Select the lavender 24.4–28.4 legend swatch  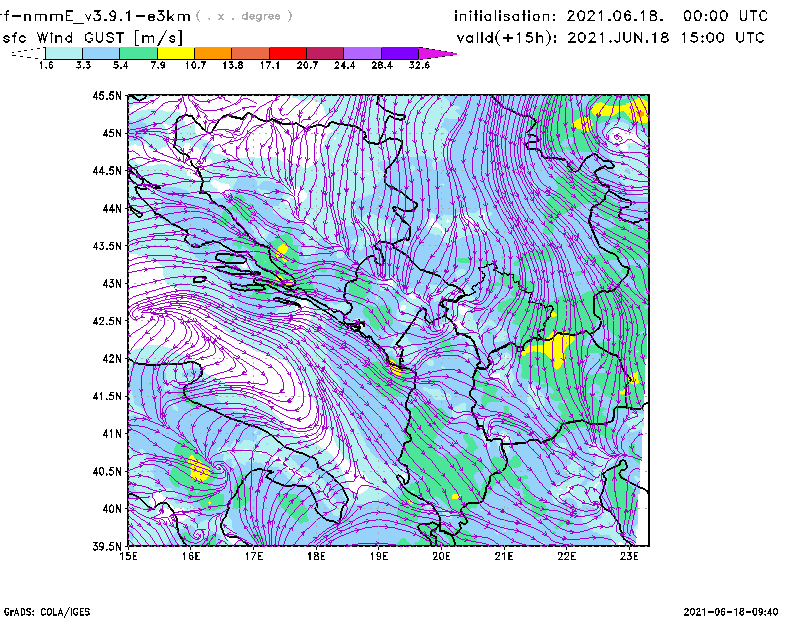click(362, 53)
